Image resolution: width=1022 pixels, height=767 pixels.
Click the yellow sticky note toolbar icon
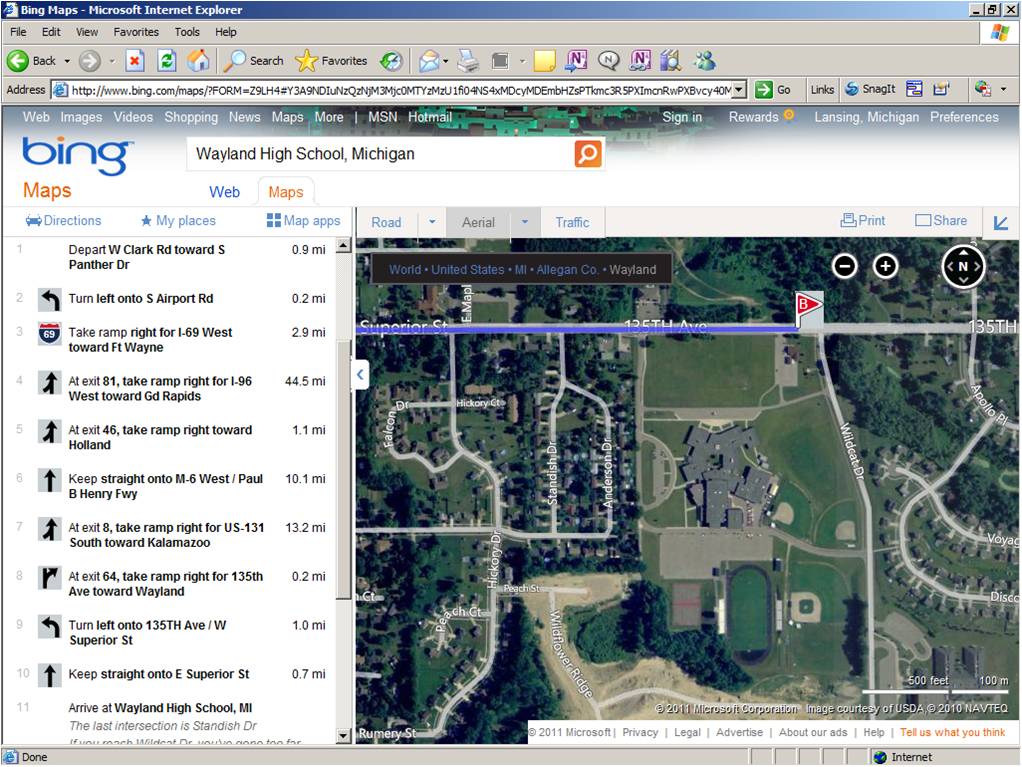[544, 61]
